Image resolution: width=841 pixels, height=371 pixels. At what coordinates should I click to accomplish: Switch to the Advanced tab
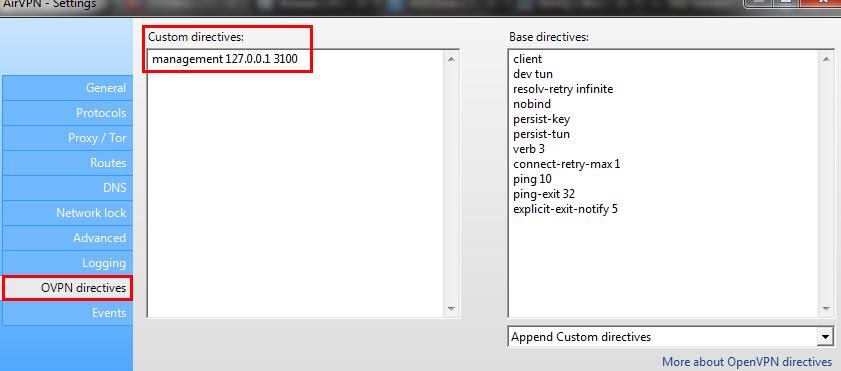(67, 238)
